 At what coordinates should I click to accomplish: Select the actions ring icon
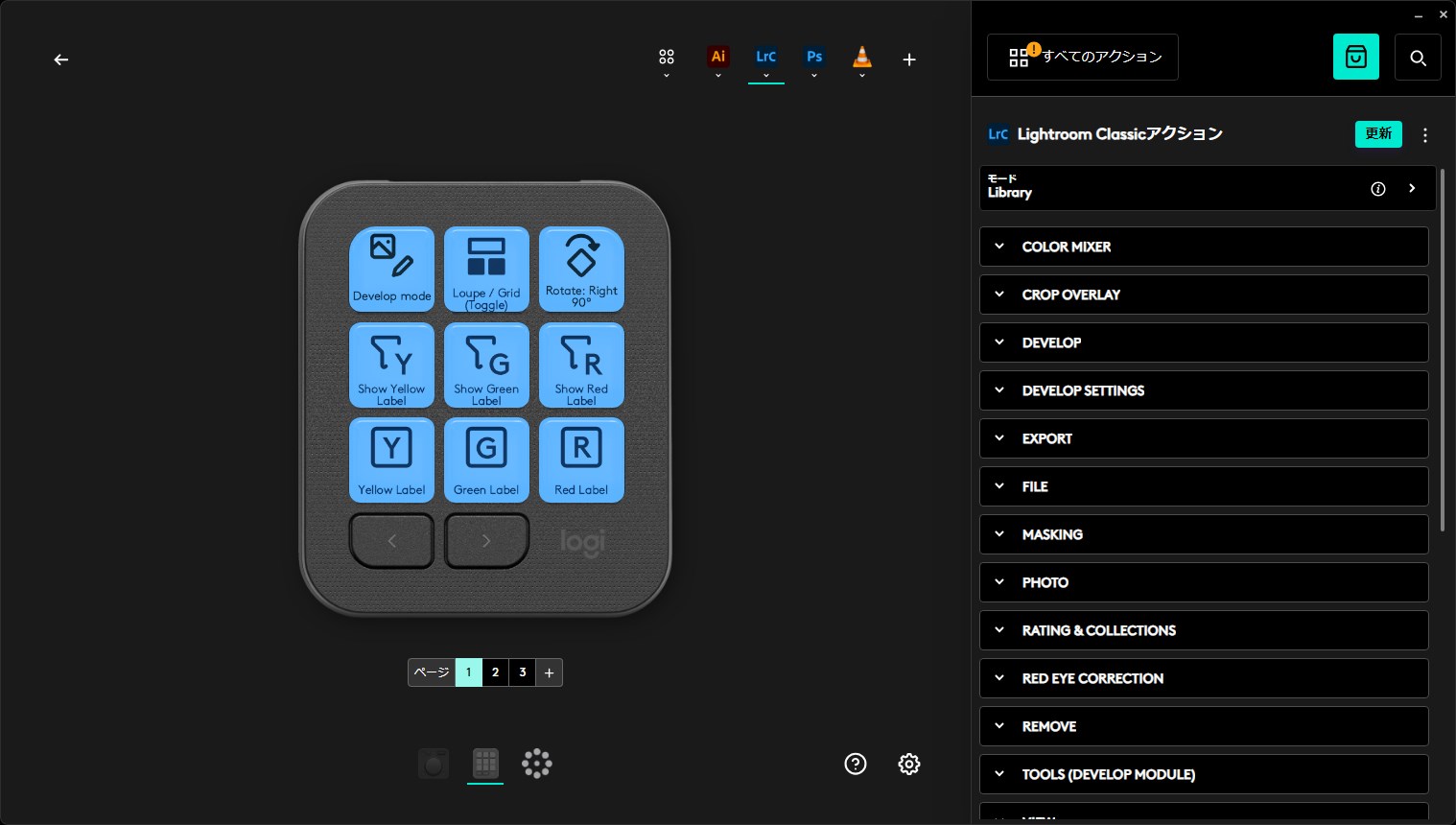coord(537,764)
